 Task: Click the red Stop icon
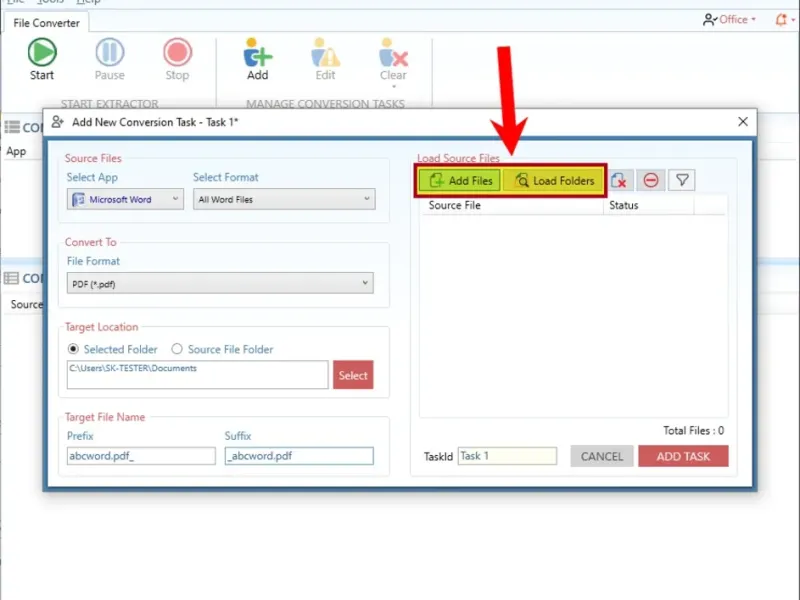click(178, 52)
